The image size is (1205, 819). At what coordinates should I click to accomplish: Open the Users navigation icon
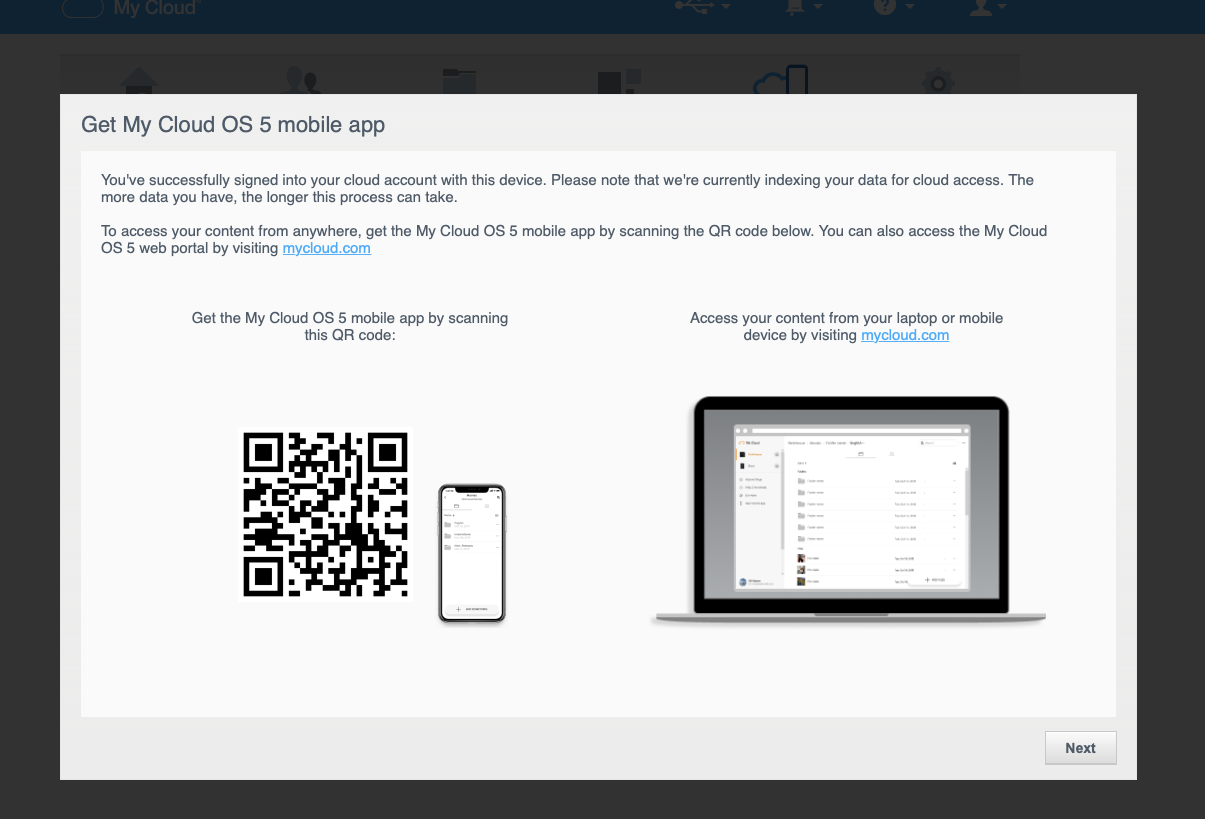point(303,80)
